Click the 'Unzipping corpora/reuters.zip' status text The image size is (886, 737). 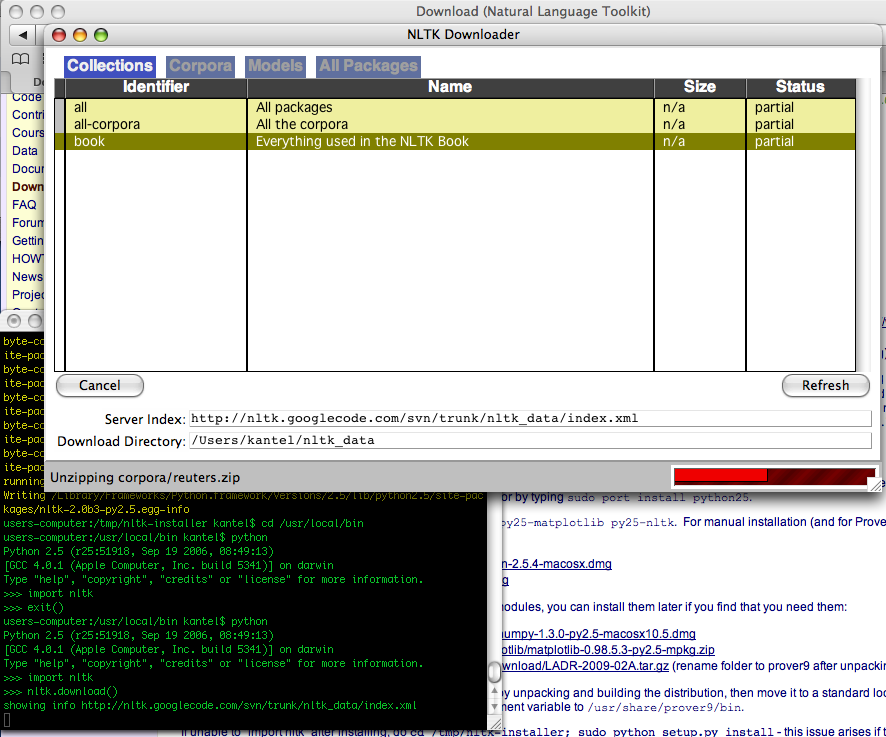click(145, 478)
